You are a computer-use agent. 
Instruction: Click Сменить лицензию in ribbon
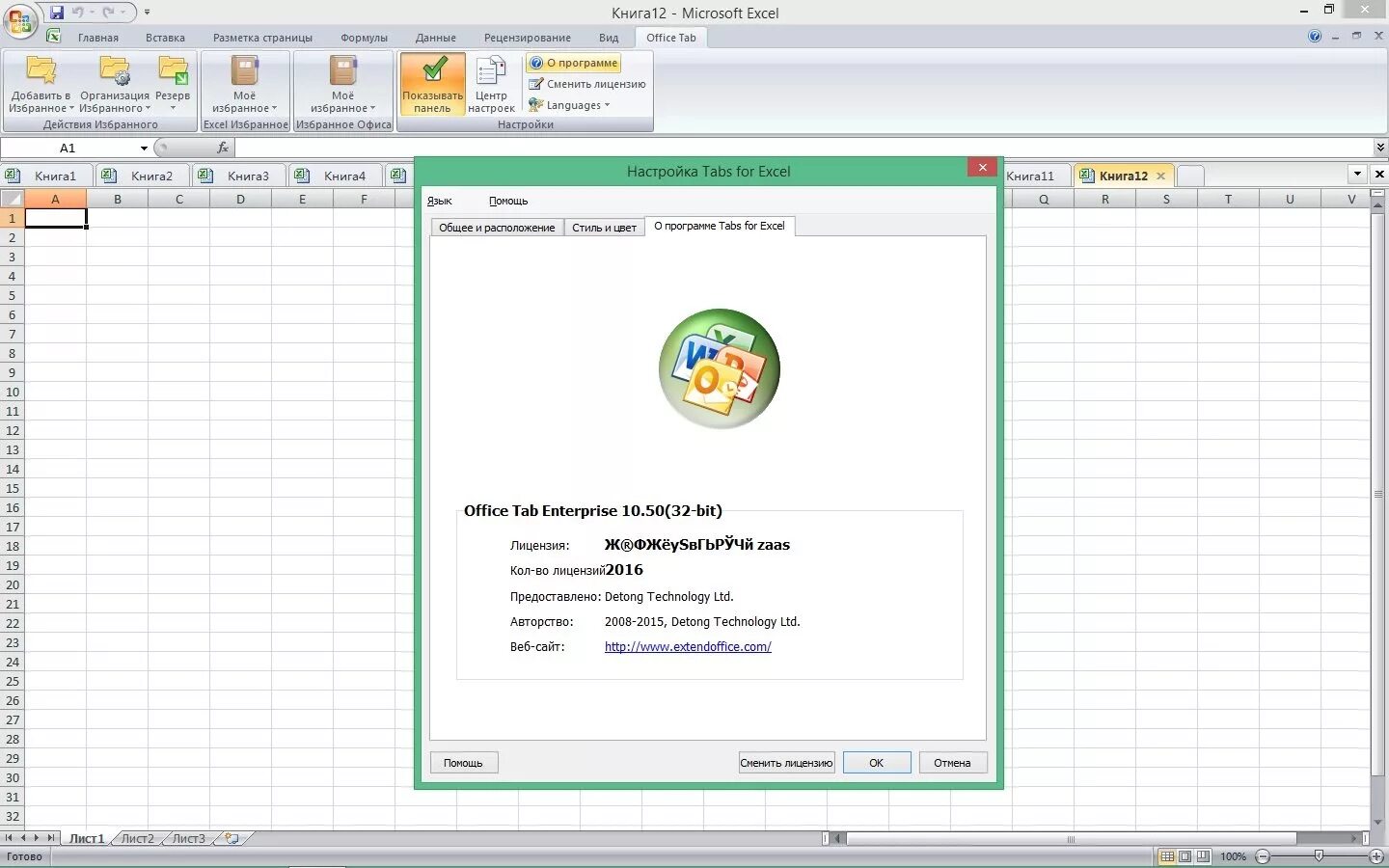coord(586,84)
